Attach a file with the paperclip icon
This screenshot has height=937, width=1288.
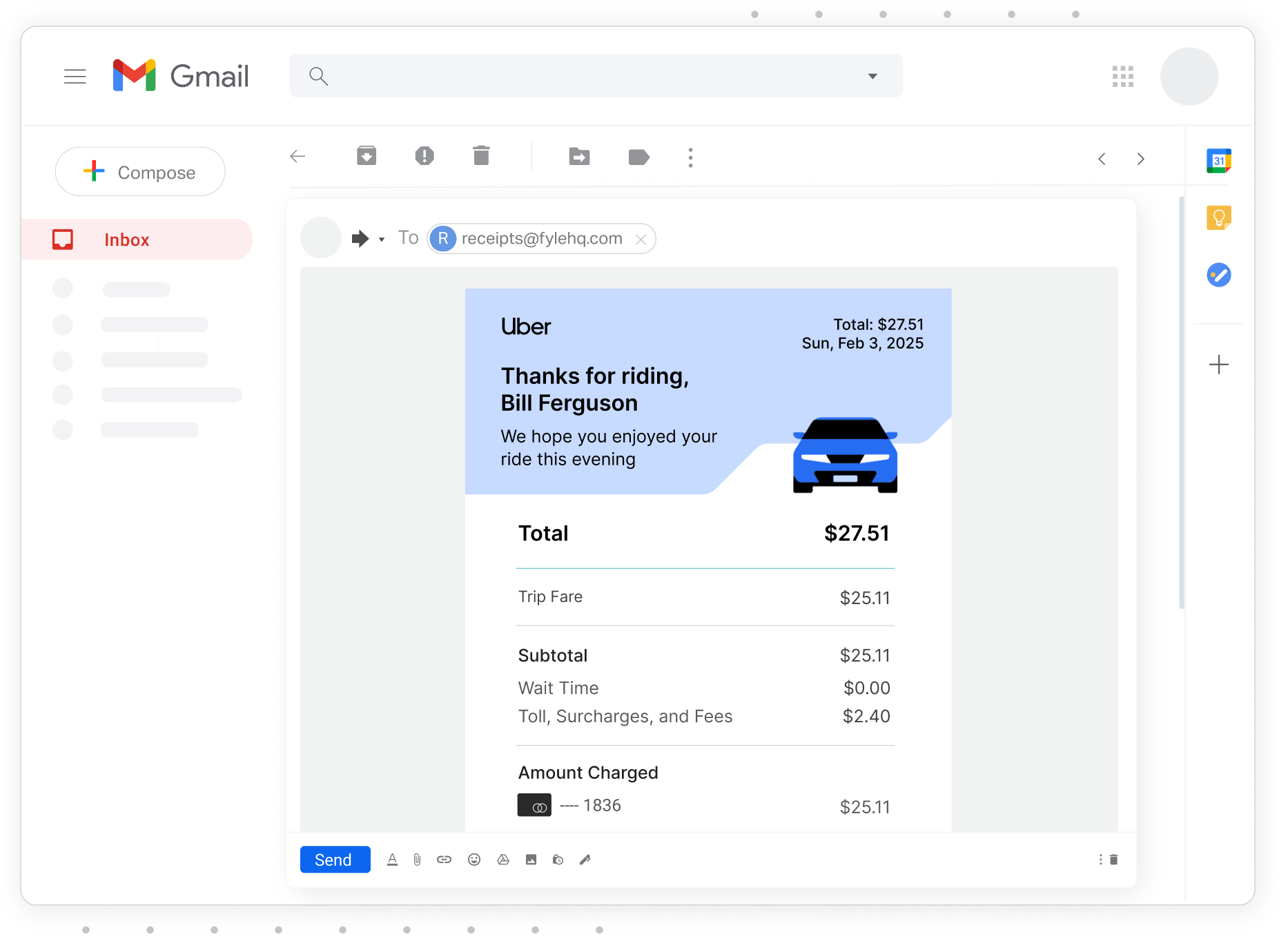coord(417,860)
